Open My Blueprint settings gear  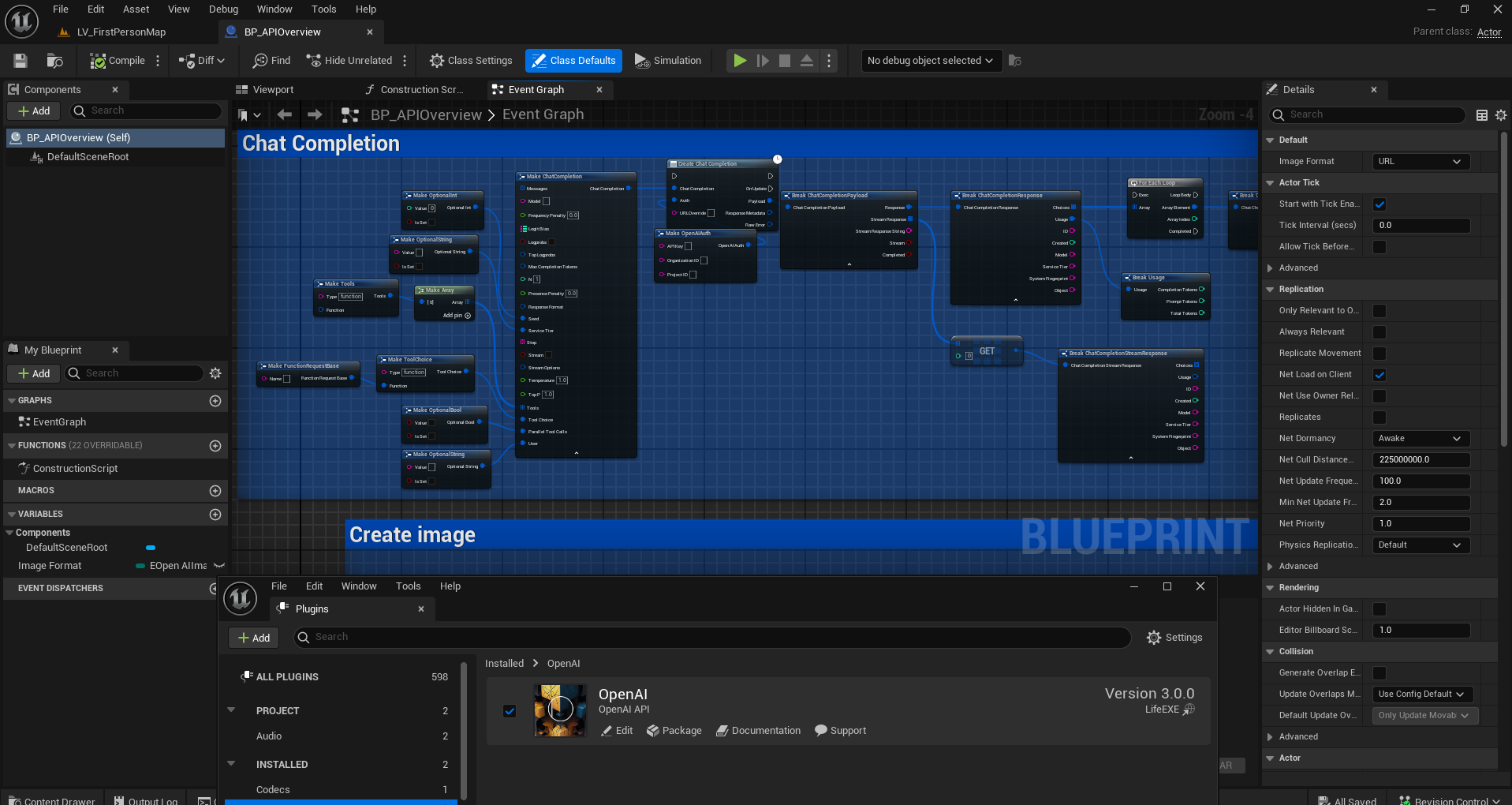215,373
